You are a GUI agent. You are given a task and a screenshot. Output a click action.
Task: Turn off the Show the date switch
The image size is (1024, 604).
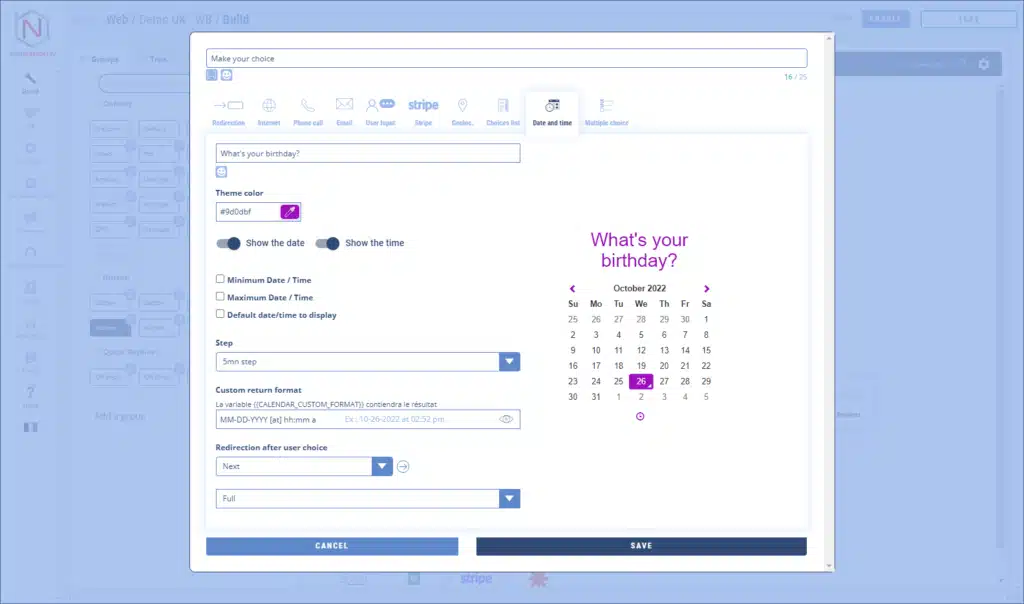(229, 243)
